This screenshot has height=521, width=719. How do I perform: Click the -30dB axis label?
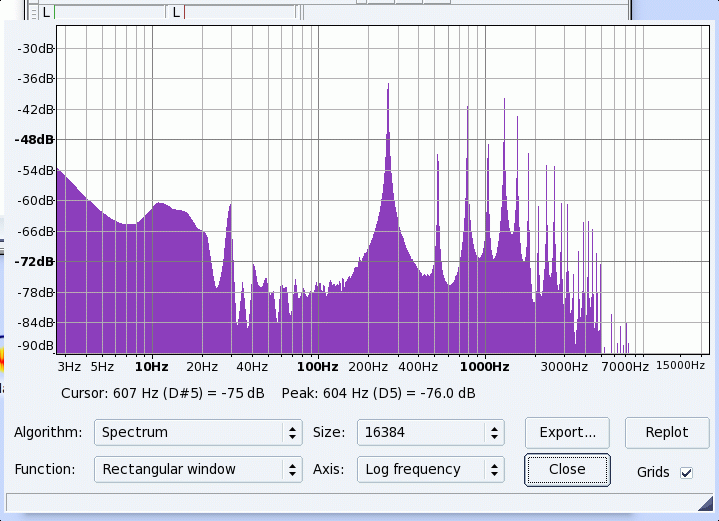35,49
